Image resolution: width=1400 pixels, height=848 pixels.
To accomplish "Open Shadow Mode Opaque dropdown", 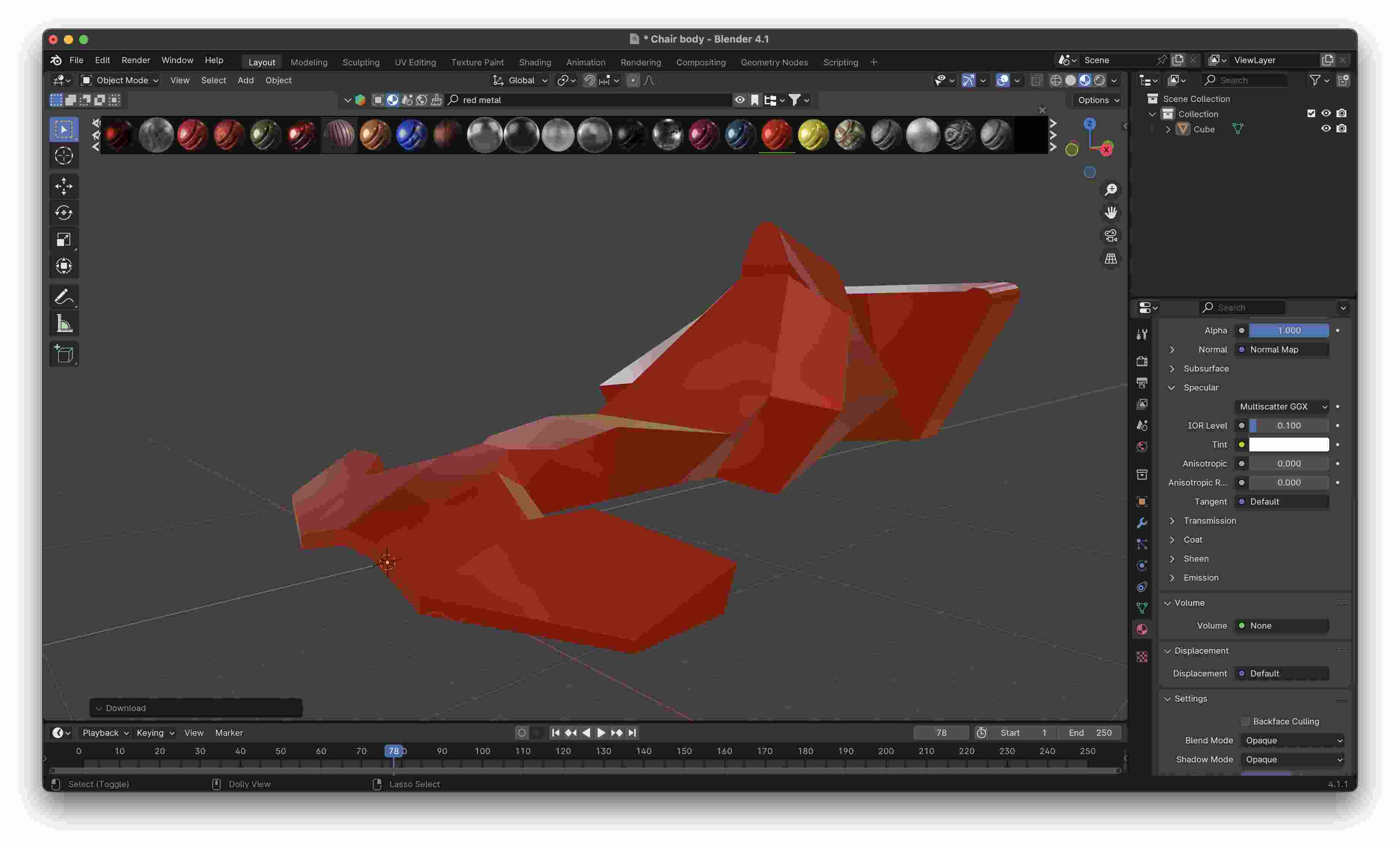I will pos(1293,760).
